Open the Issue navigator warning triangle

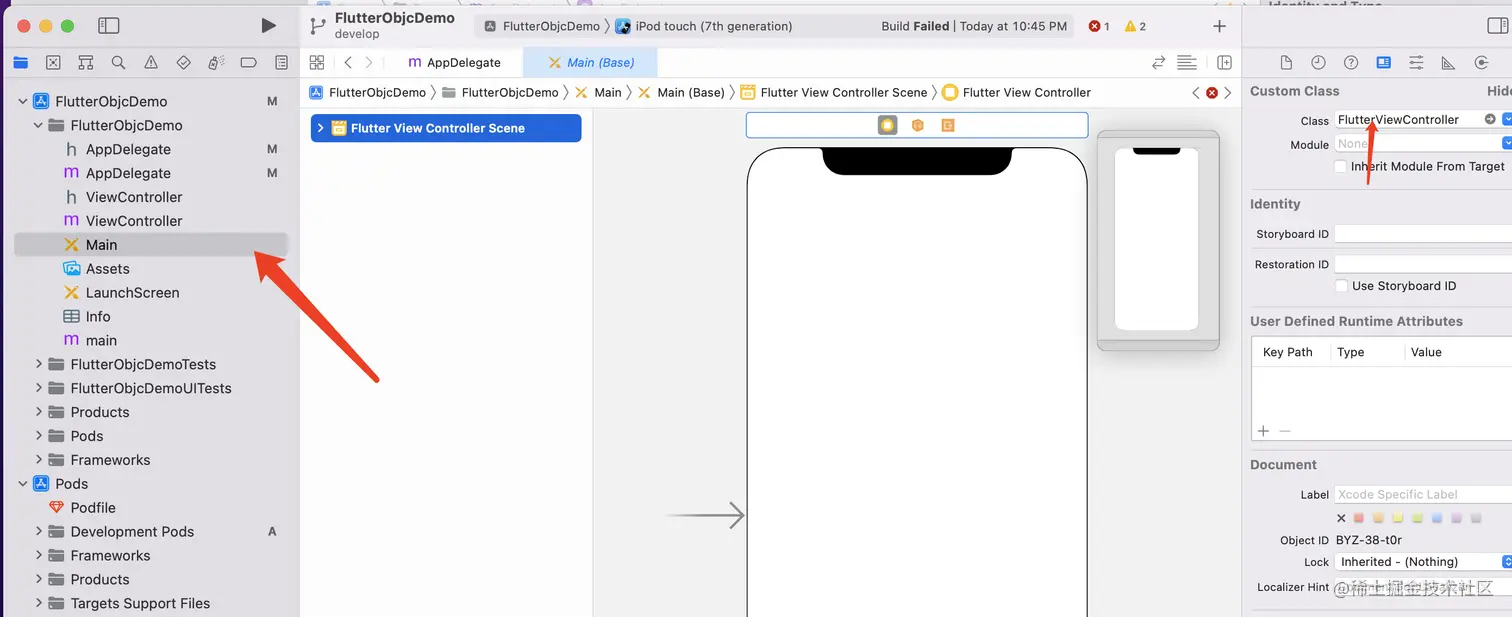tap(151, 62)
